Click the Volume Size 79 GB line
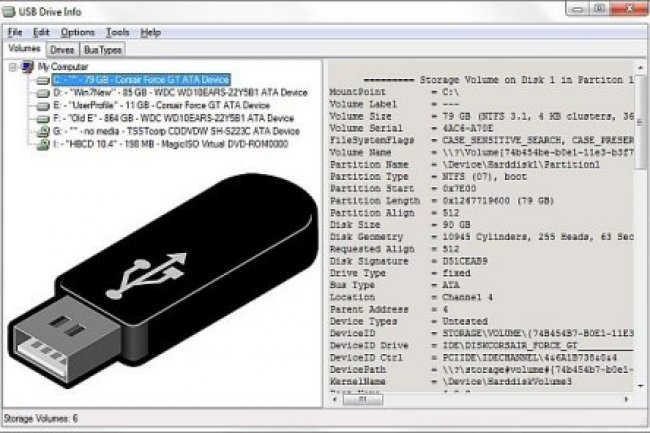The width and height of the screenshot is (650, 433). click(x=481, y=116)
